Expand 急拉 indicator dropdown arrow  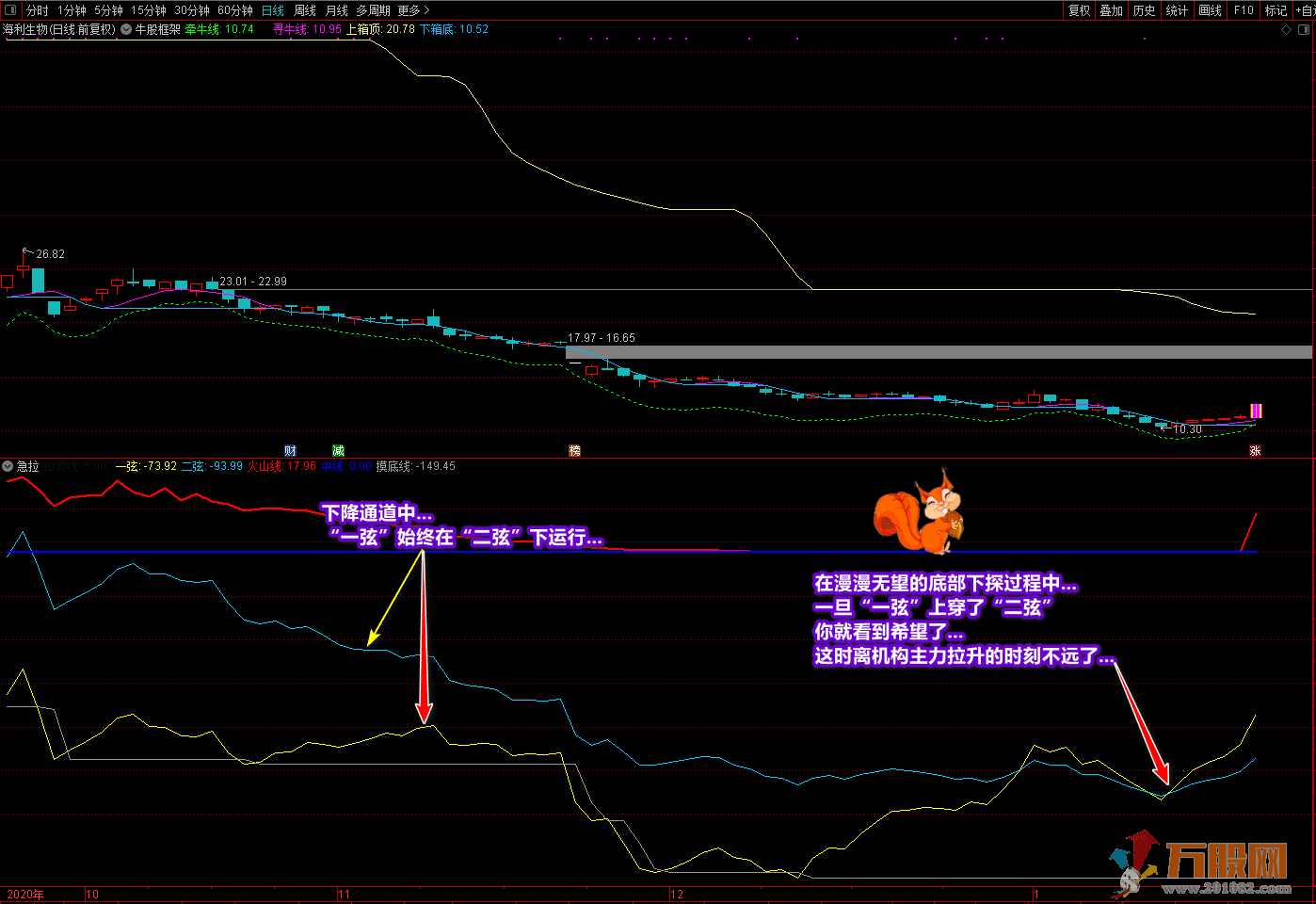click(8, 466)
